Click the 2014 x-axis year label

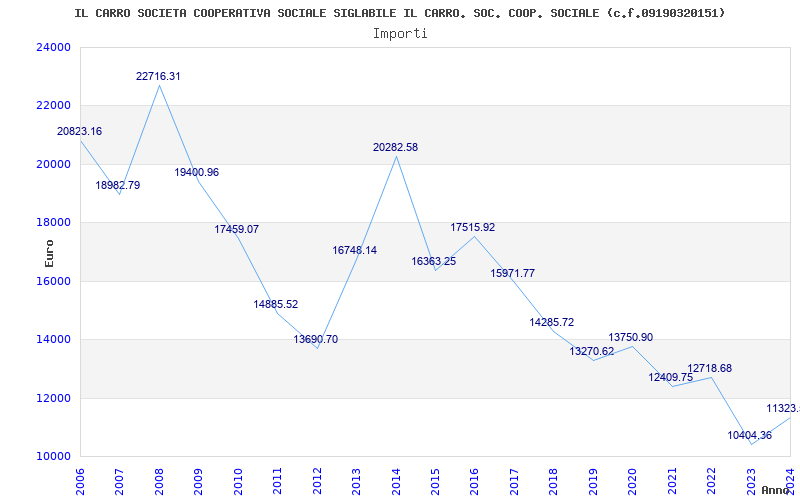pos(396,481)
